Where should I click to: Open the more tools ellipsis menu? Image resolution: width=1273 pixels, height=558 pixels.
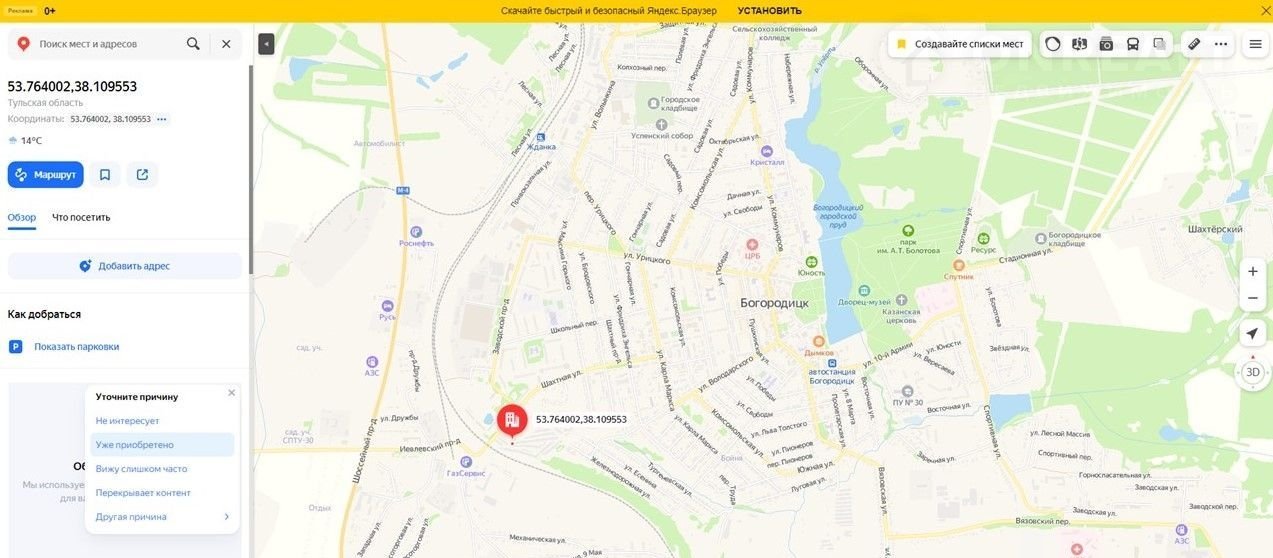pyautogui.click(x=1221, y=44)
